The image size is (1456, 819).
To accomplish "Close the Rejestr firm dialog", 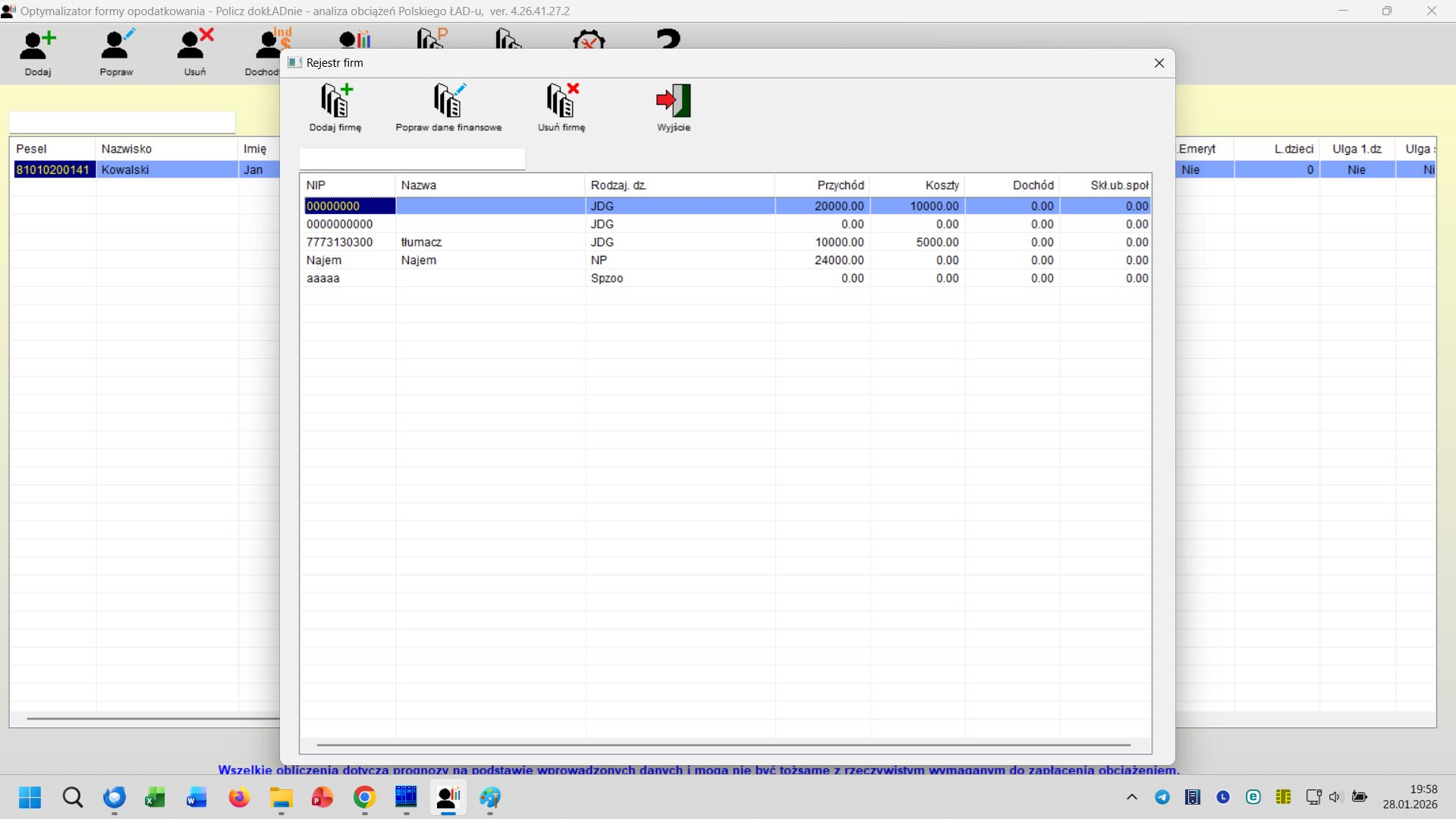I will (x=1159, y=63).
